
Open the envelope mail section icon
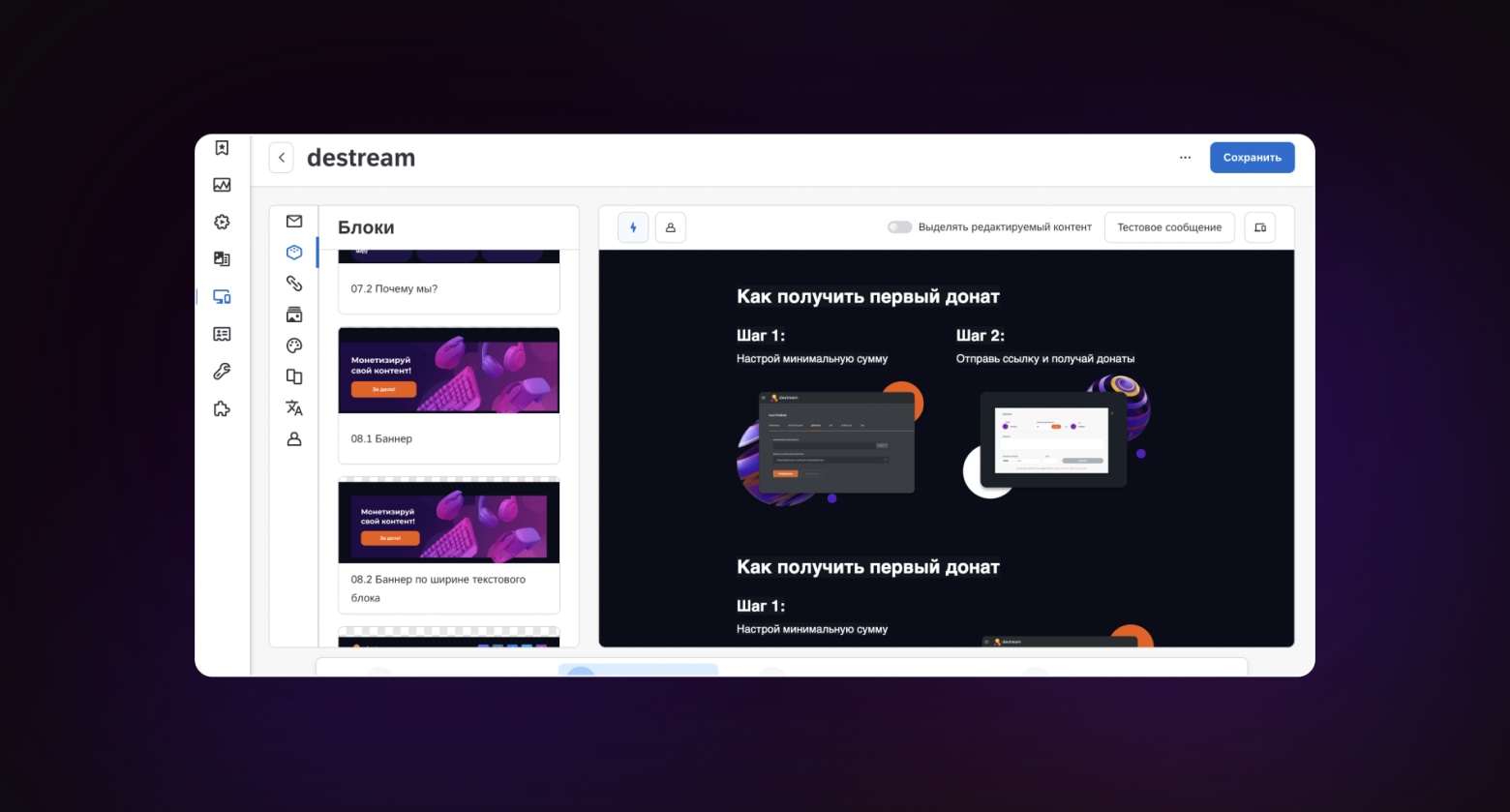click(294, 222)
